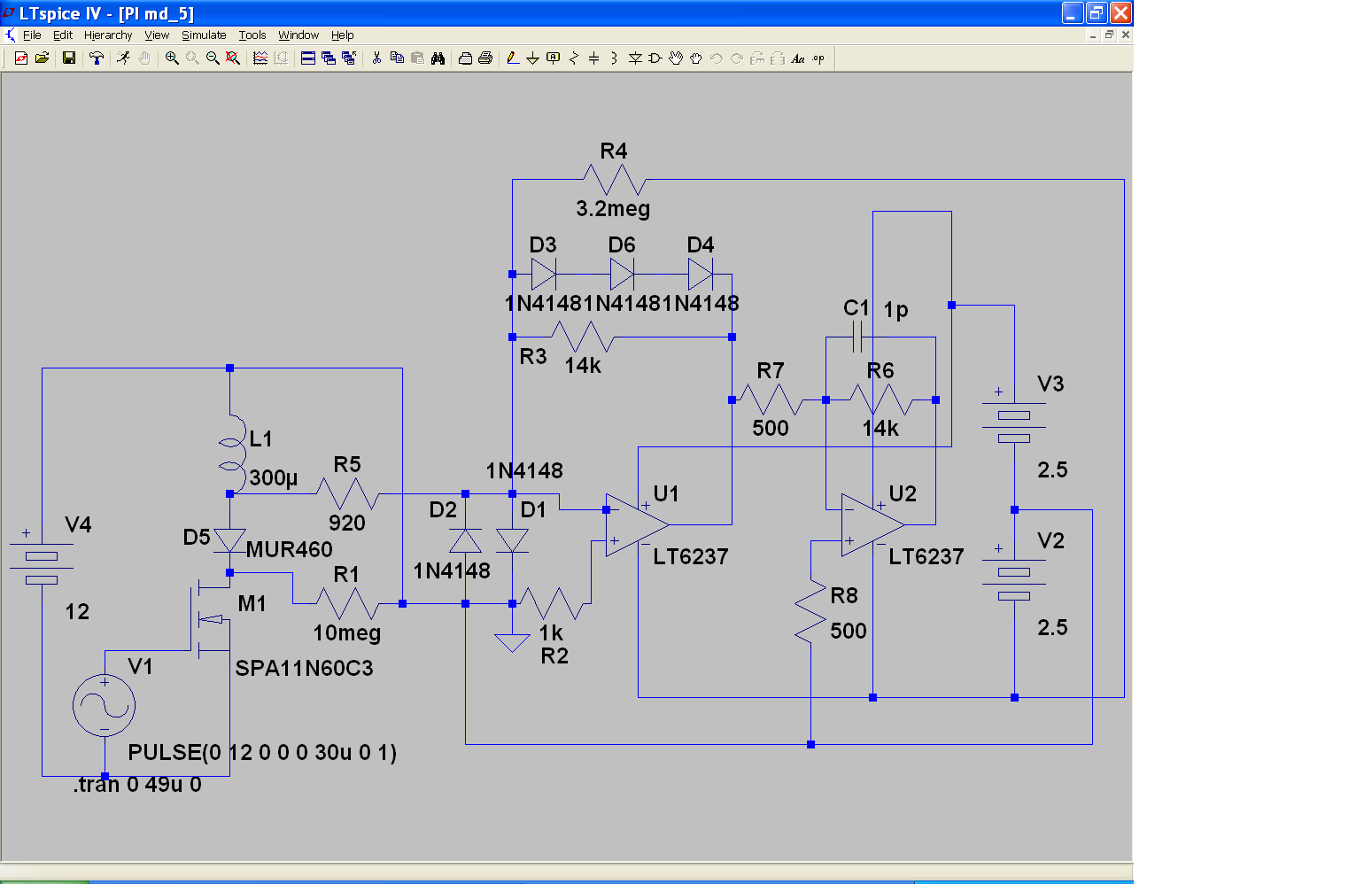The width and height of the screenshot is (1372, 884).
Task: Open the Control Panel hammer icon
Action: [x=97, y=58]
